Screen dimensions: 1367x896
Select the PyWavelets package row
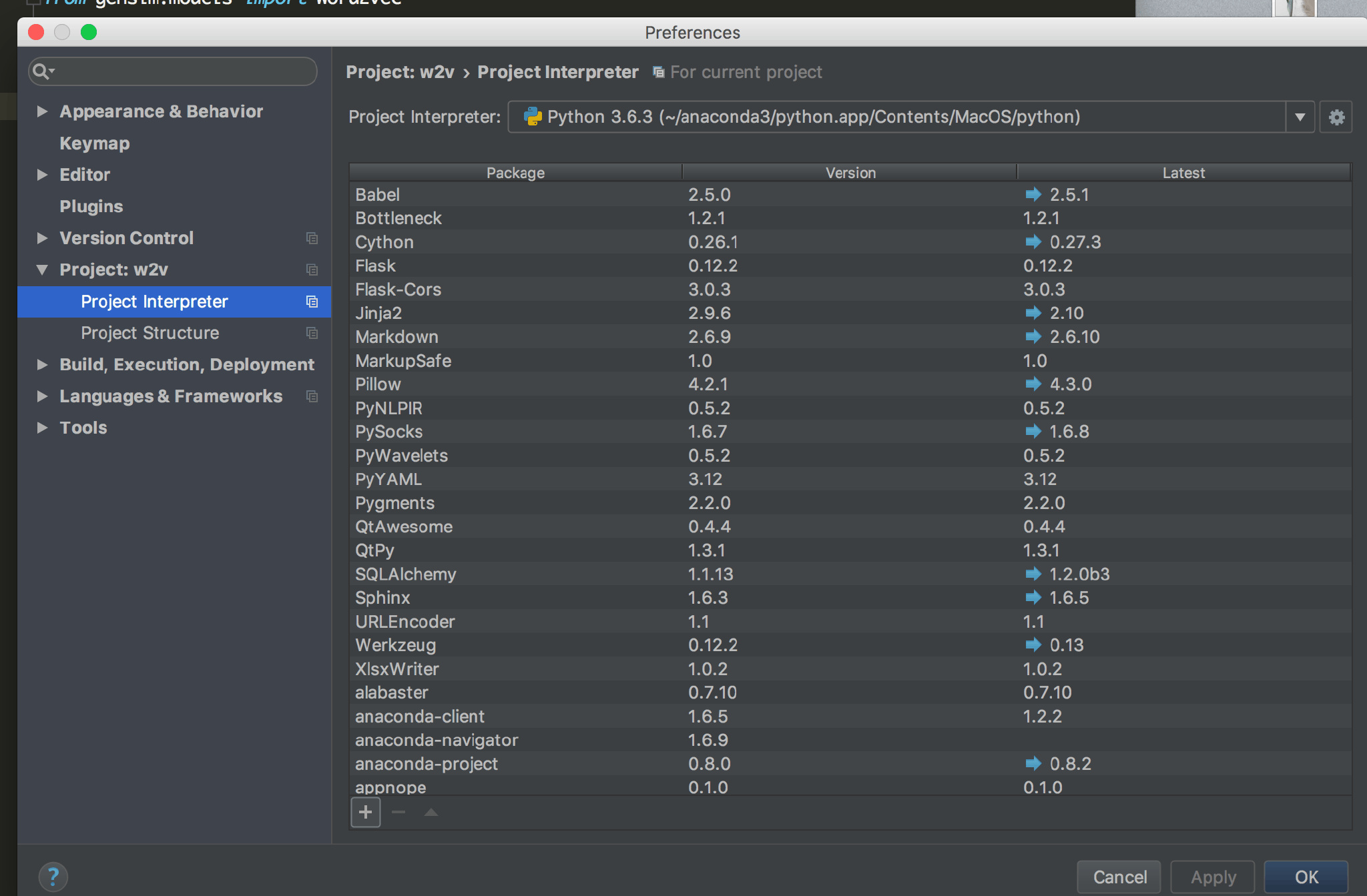[850, 455]
